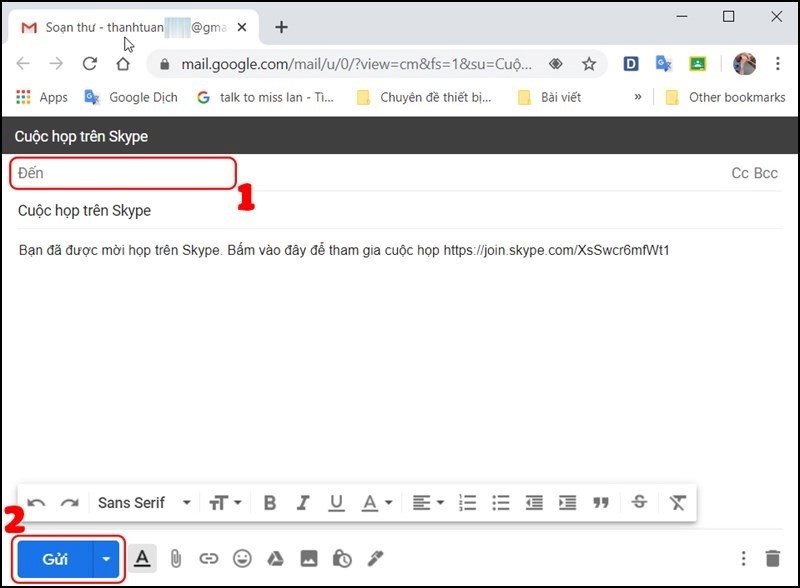Insert your signature
This screenshot has width=800, height=588.
[374, 559]
